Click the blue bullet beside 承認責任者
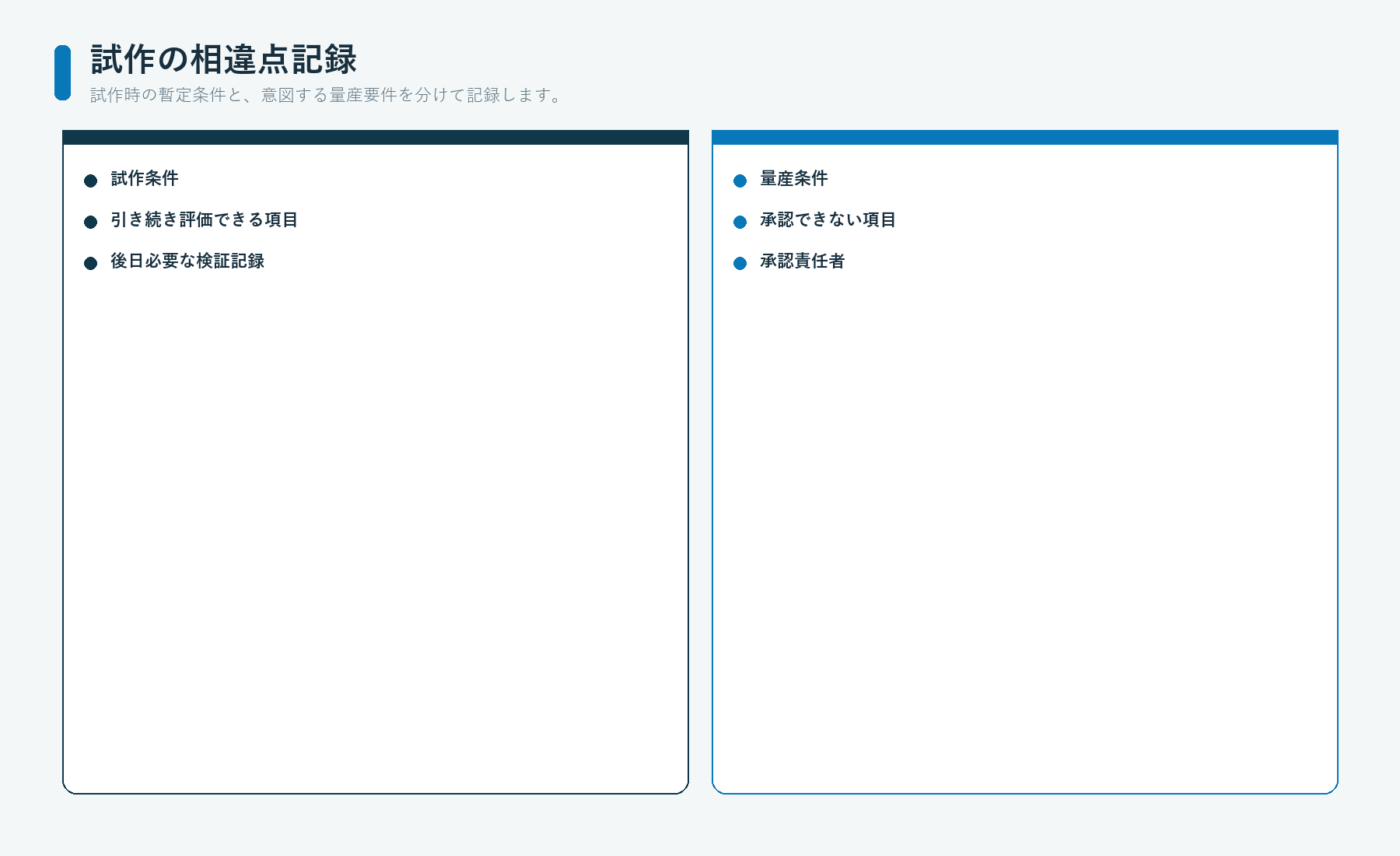Screen dimensions: 1400x856 tap(740, 263)
